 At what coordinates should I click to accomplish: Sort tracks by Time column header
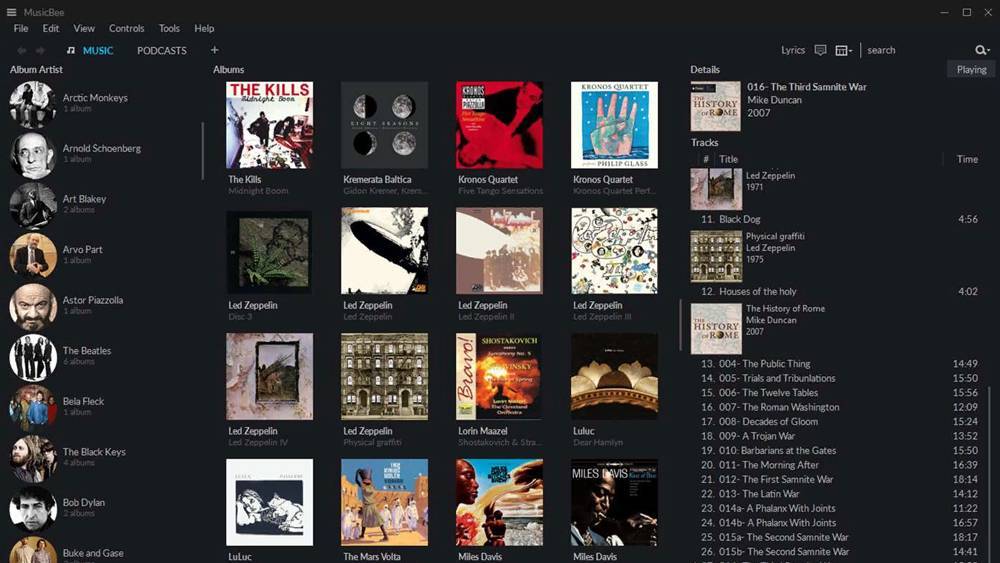point(967,159)
